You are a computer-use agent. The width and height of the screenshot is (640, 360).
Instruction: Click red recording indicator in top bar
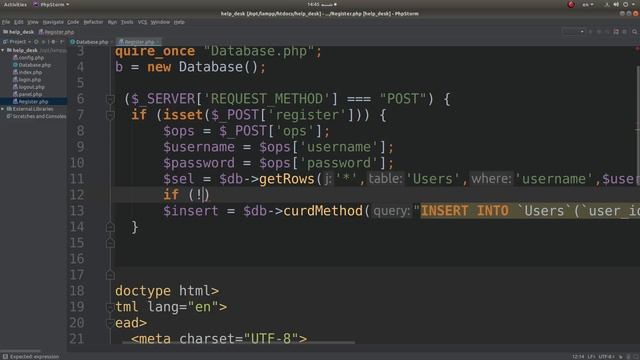tap(571, 4)
